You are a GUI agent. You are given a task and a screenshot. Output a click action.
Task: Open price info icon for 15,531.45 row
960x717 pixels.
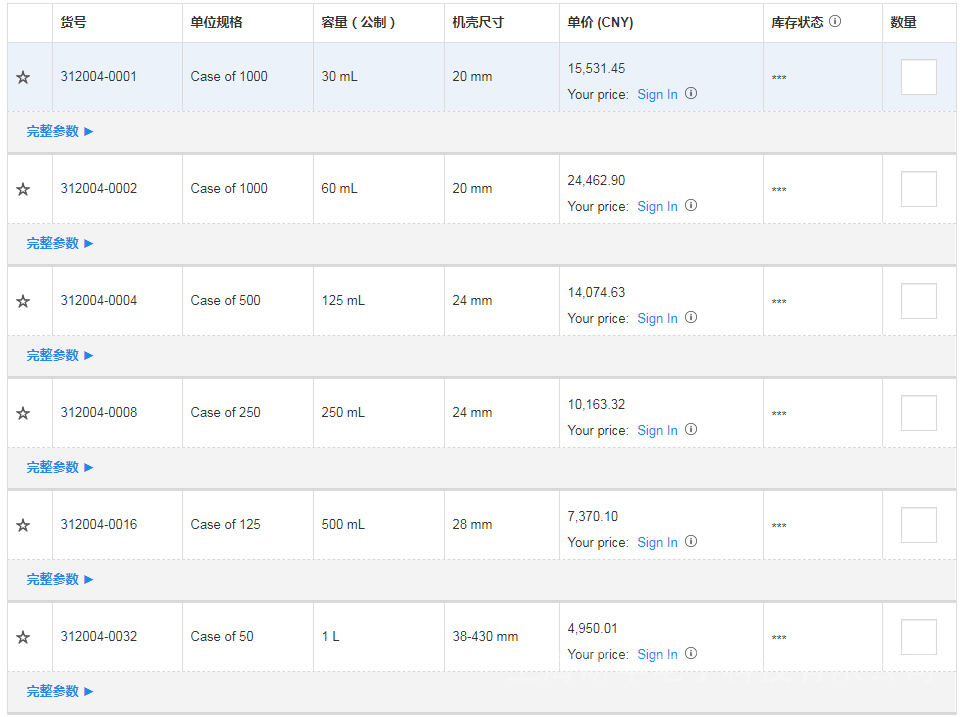pyautogui.click(x=691, y=94)
